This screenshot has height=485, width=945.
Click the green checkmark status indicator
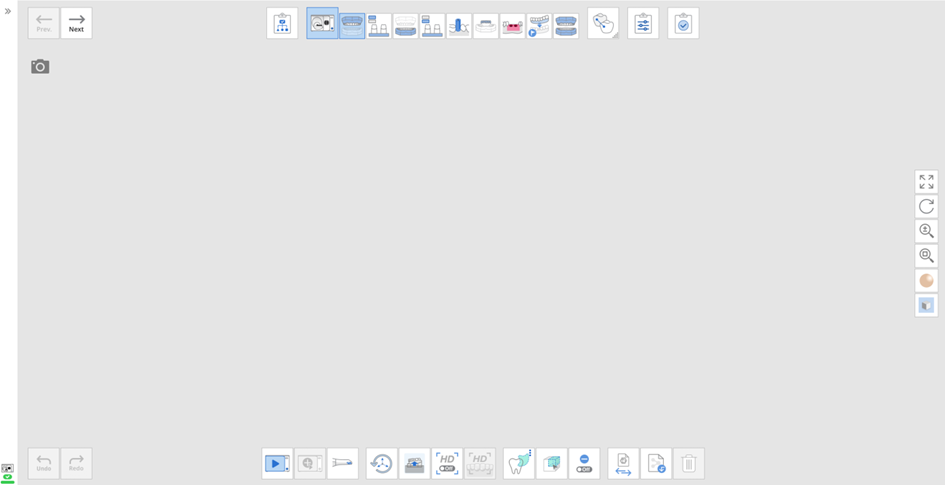pyautogui.click(x=7, y=478)
